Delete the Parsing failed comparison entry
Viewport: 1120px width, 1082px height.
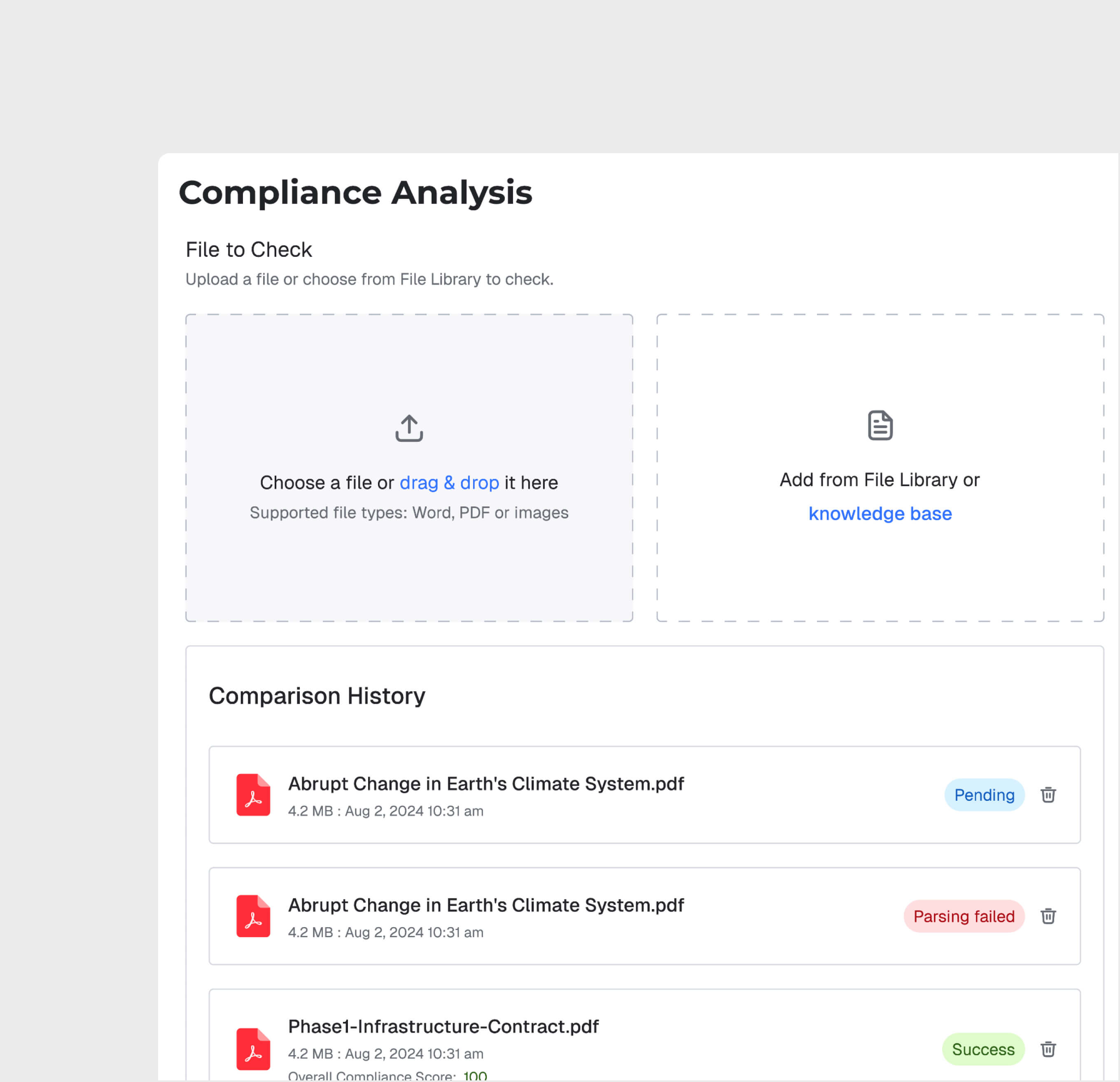(x=1048, y=916)
